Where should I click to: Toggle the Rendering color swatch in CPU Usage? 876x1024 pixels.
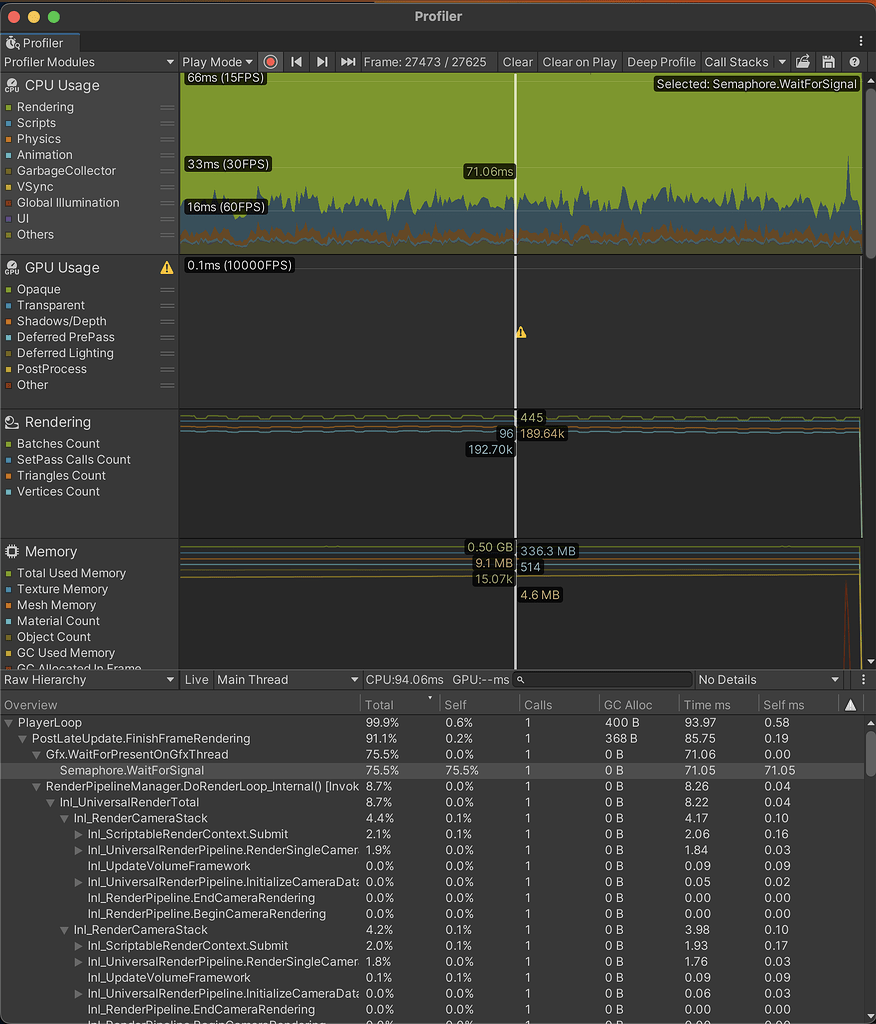click(9, 107)
